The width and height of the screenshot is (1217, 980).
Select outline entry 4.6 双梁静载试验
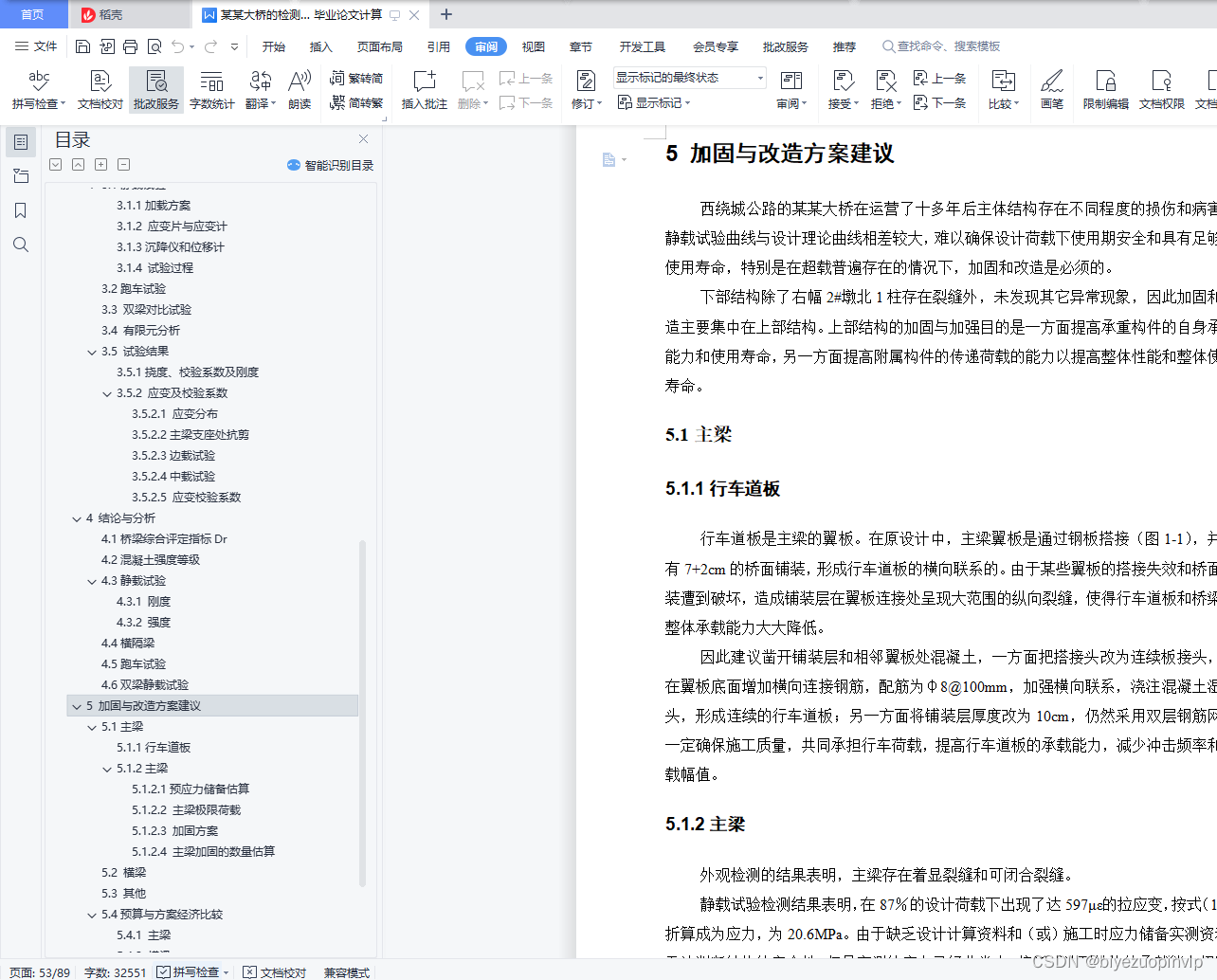click(x=145, y=685)
